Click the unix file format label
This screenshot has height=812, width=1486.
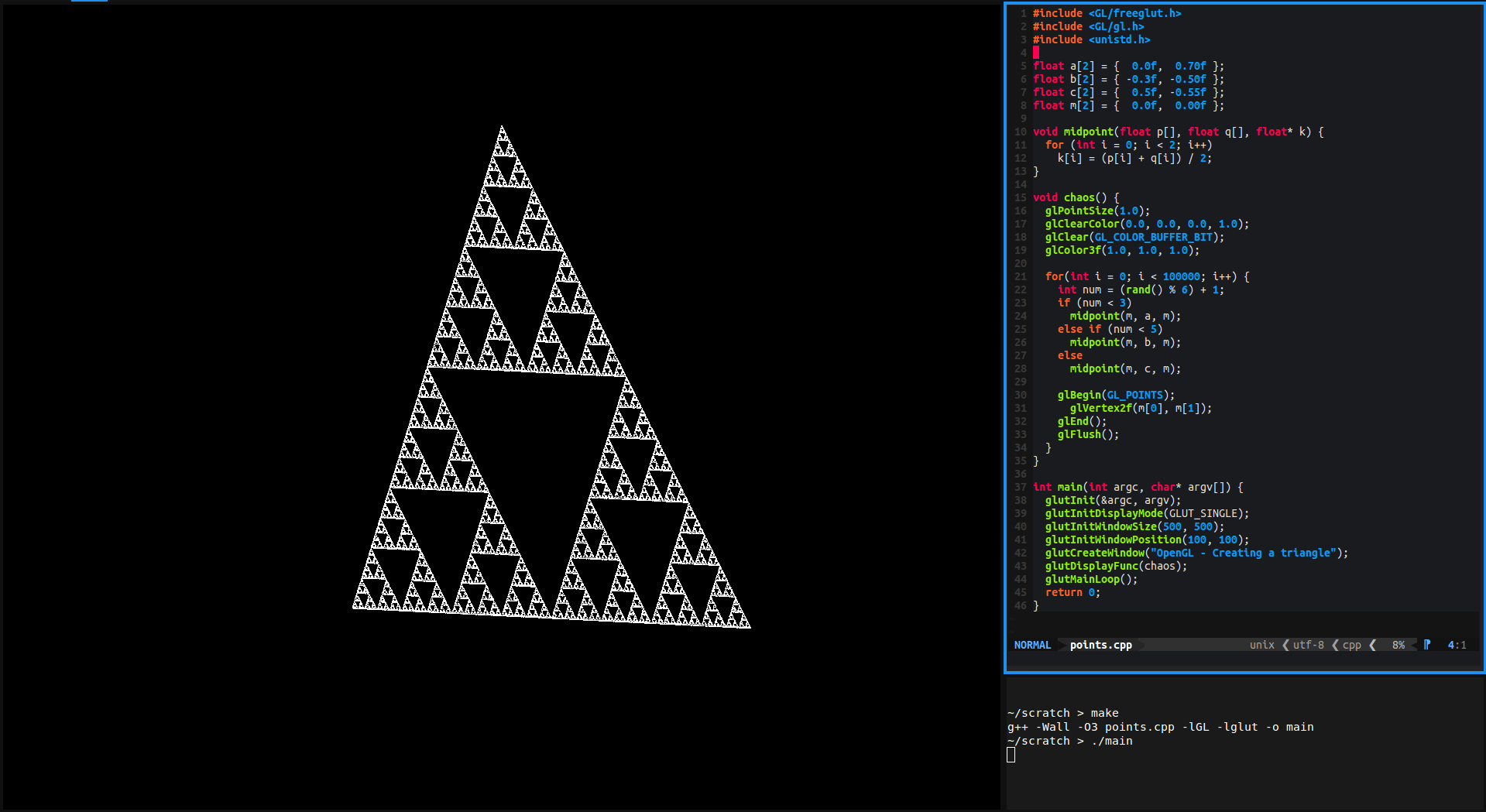coord(1261,645)
